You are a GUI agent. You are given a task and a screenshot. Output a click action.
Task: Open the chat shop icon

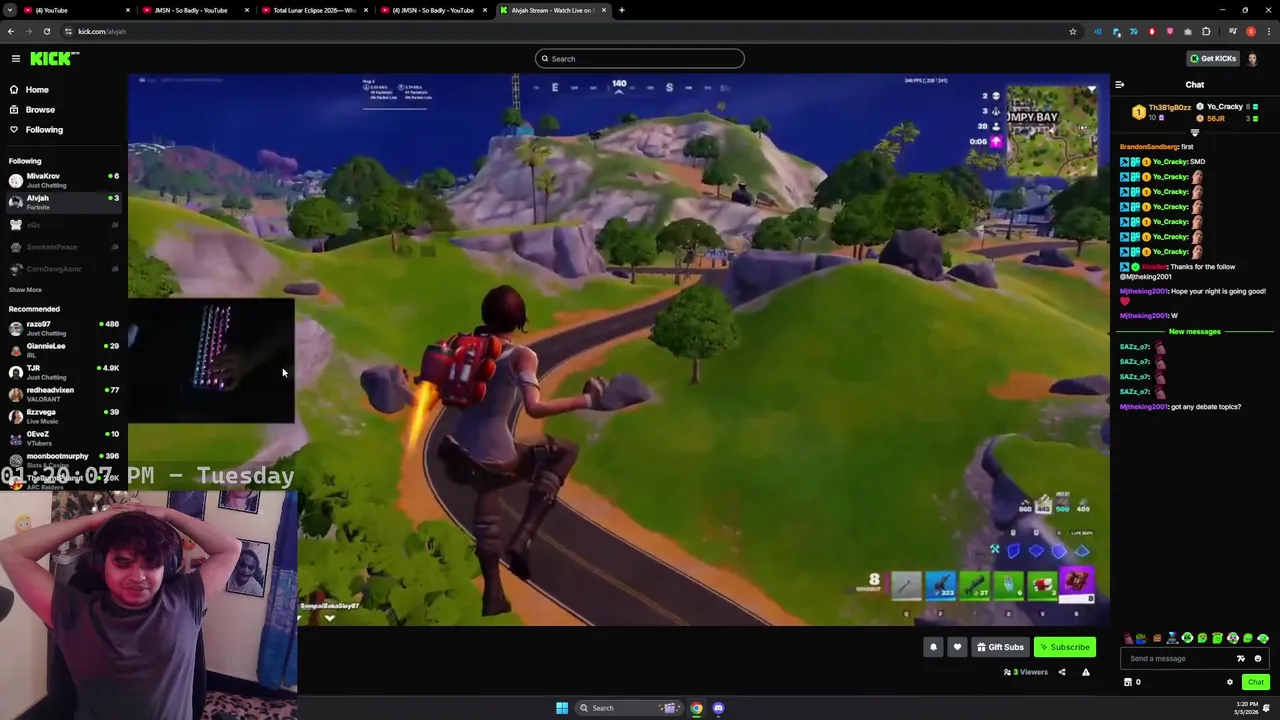click(x=1128, y=682)
